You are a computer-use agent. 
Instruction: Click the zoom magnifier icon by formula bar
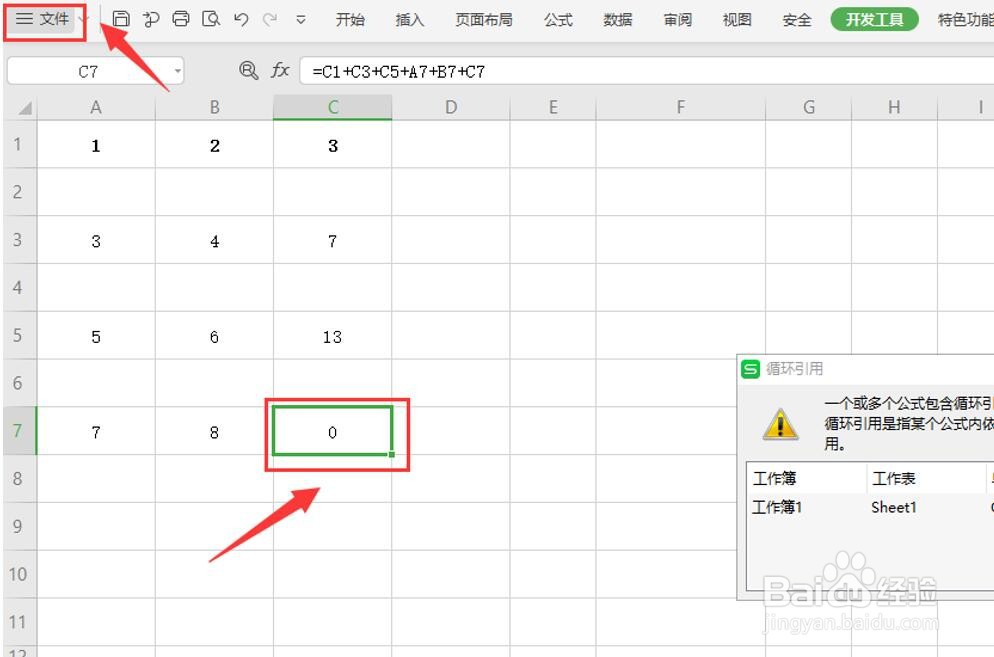pyautogui.click(x=248, y=70)
